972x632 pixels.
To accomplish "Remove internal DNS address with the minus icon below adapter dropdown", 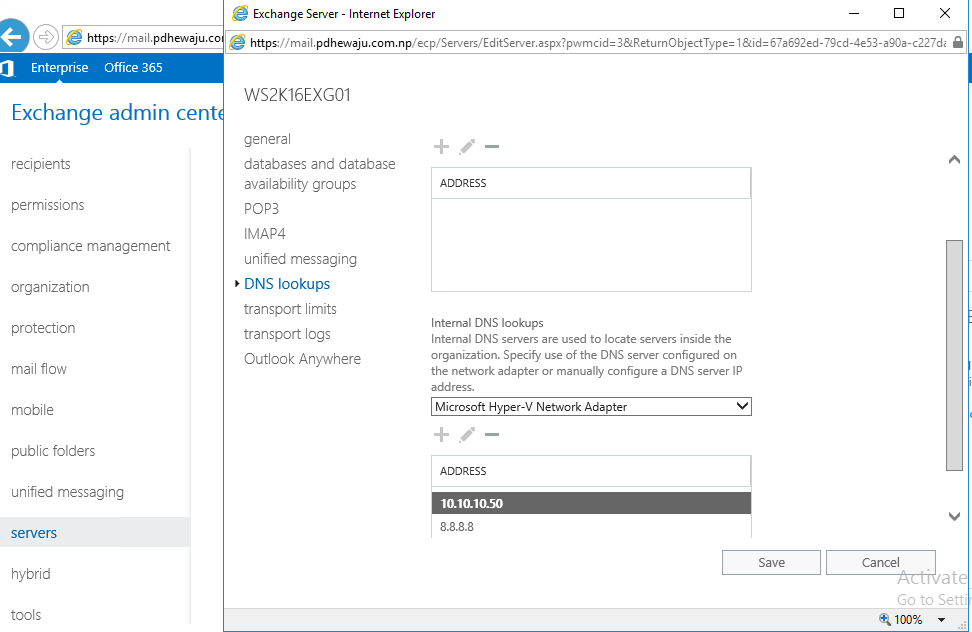I will [x=492, y=434].
